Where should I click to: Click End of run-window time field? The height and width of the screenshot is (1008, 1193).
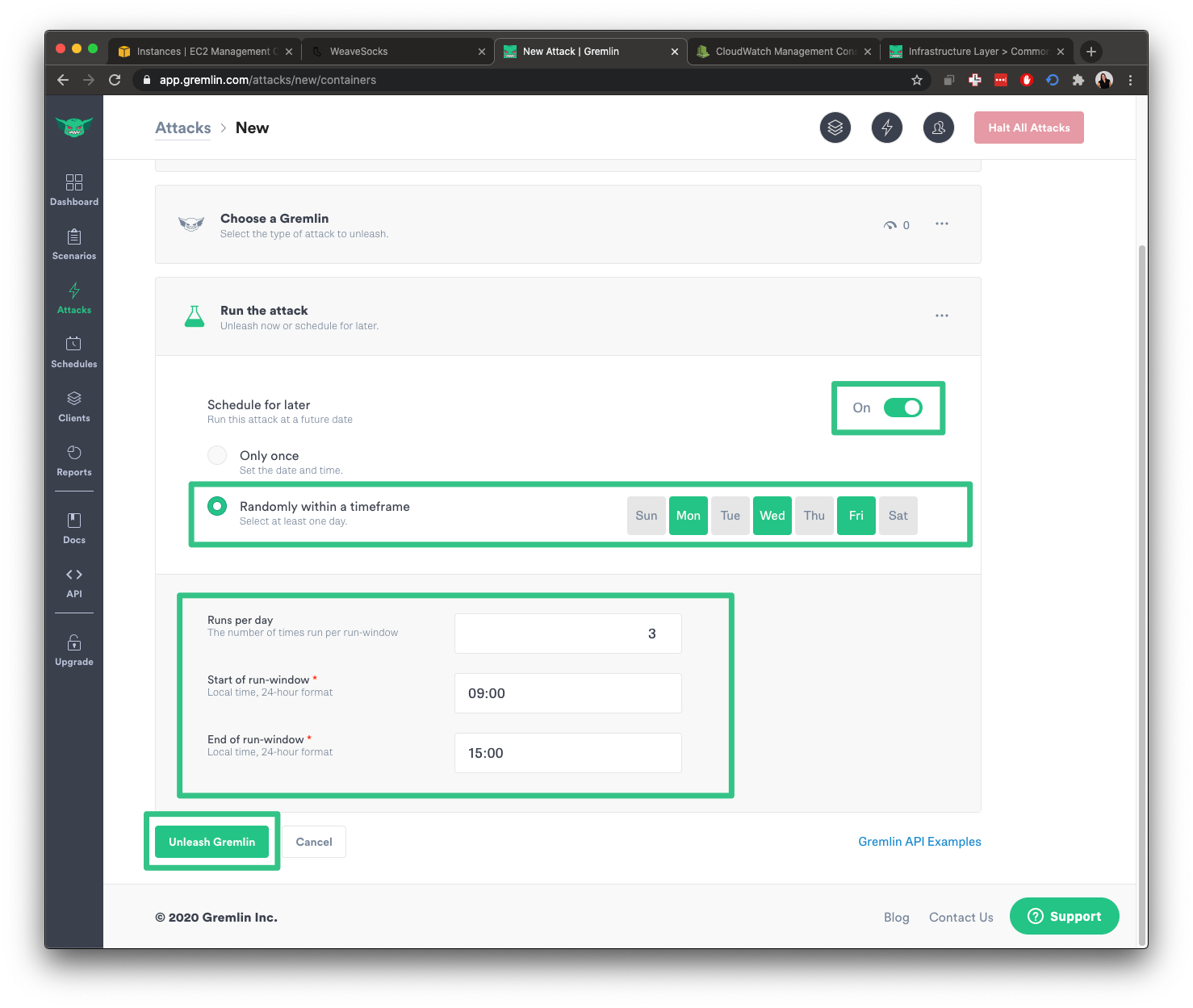(x=568, y=753)
